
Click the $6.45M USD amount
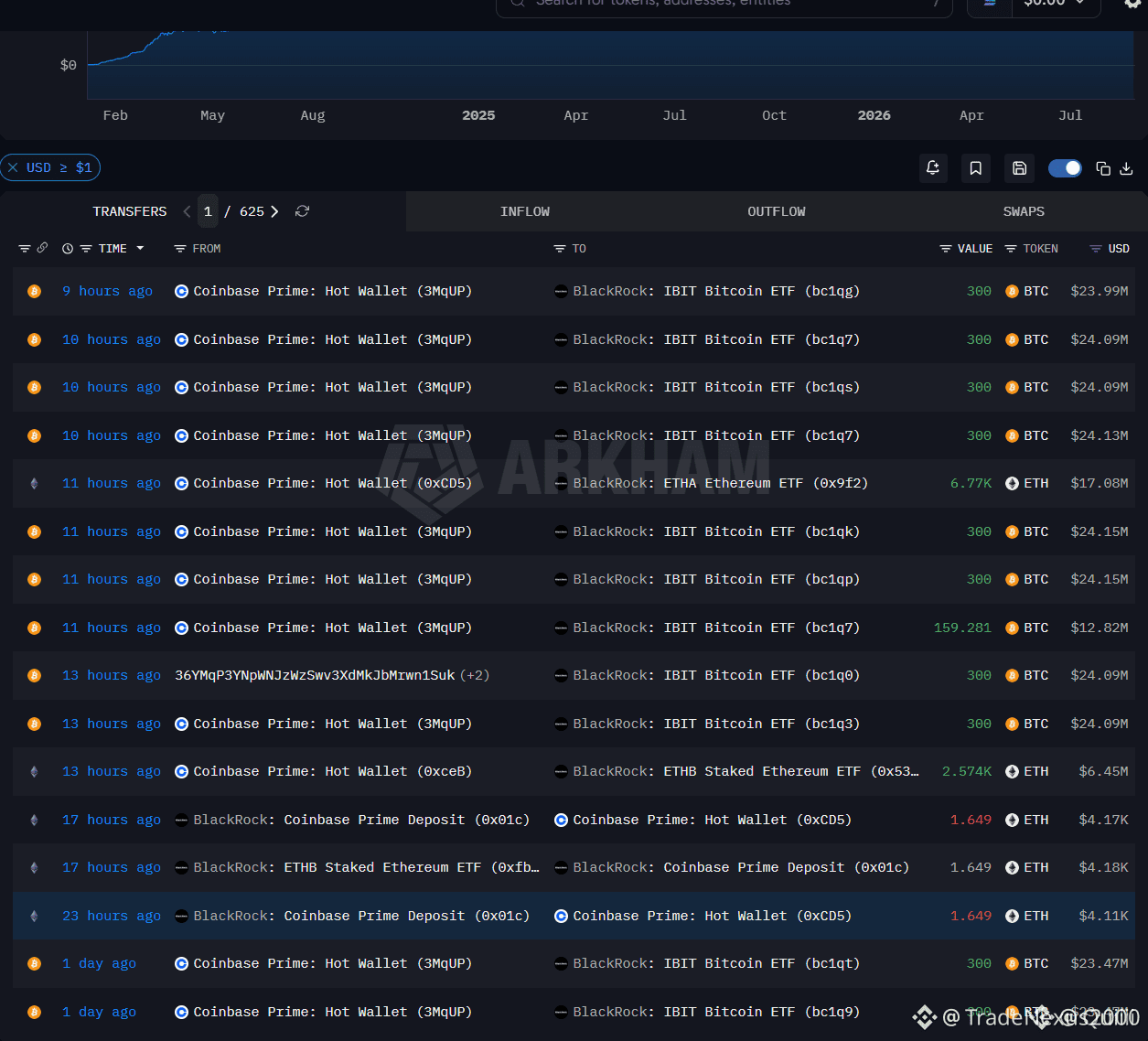1103,771
